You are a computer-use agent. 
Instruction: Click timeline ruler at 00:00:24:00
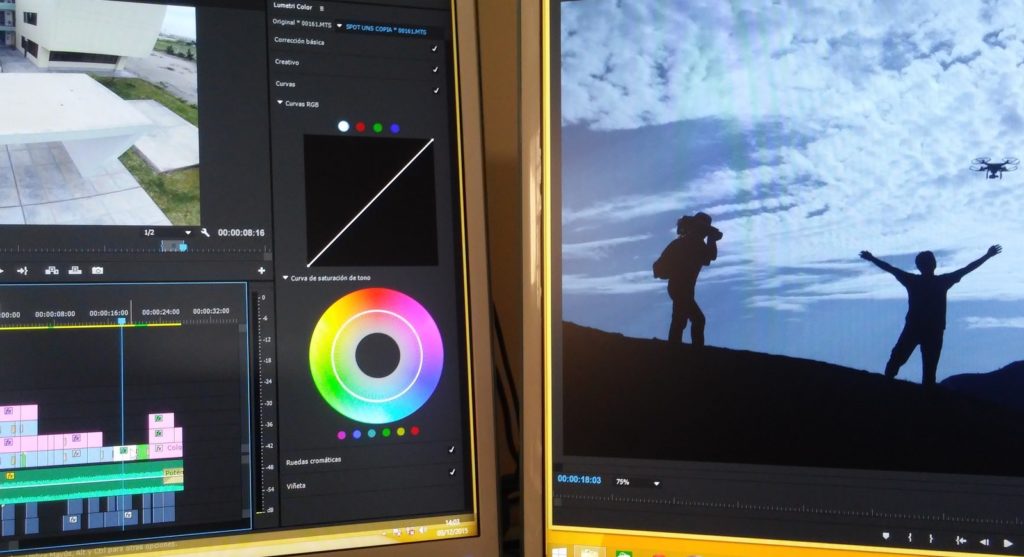coord(161,312)
